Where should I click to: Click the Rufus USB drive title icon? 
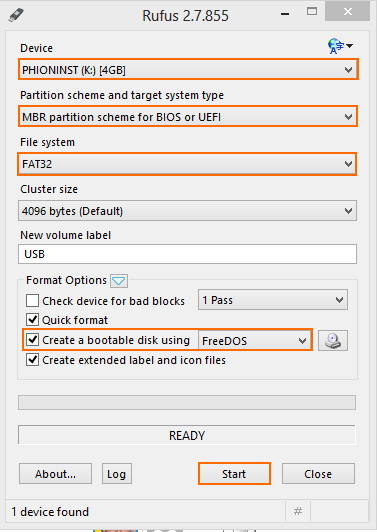pos(16,15)
